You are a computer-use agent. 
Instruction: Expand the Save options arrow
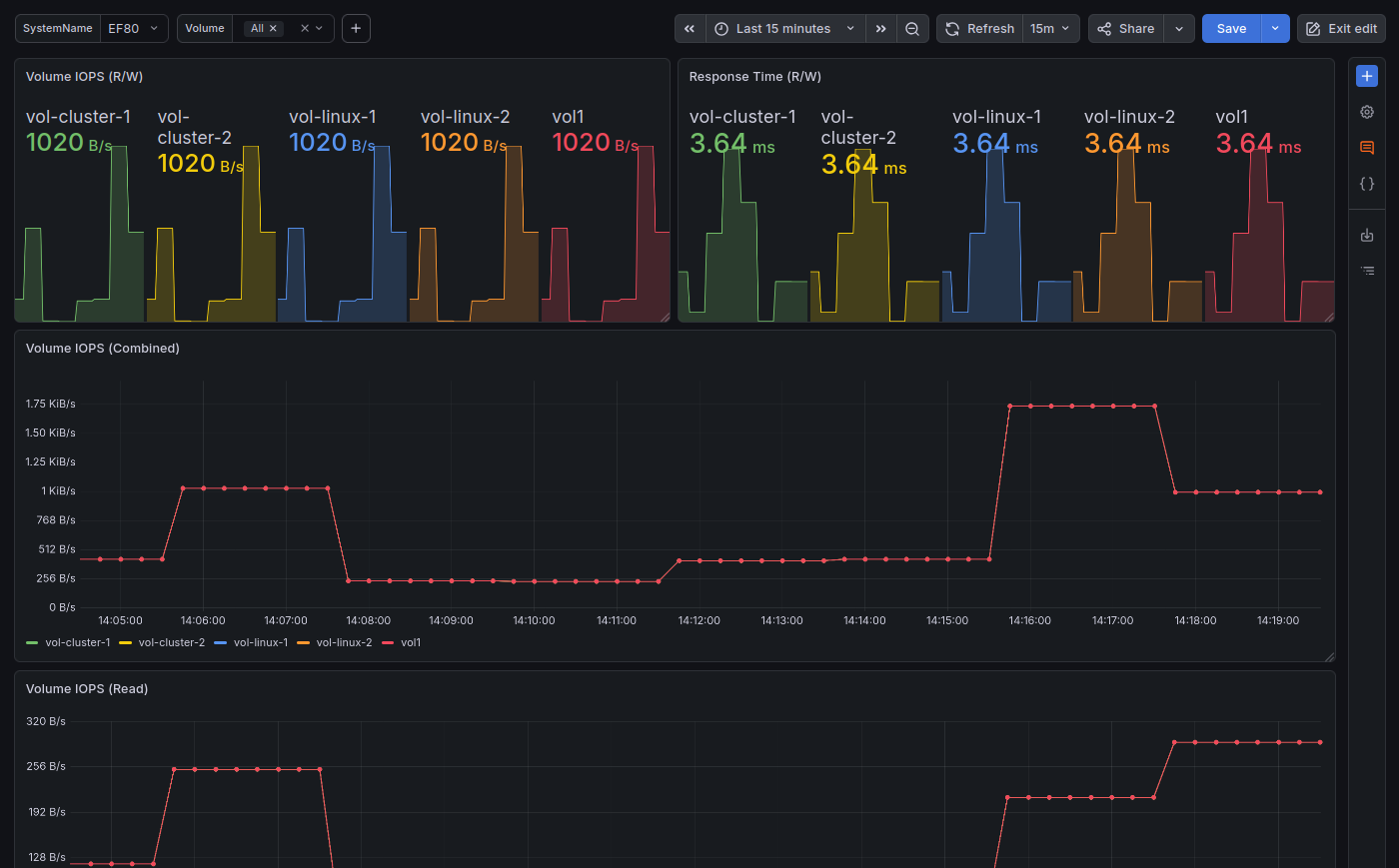pyautogui.click(x=1275, y=29)
